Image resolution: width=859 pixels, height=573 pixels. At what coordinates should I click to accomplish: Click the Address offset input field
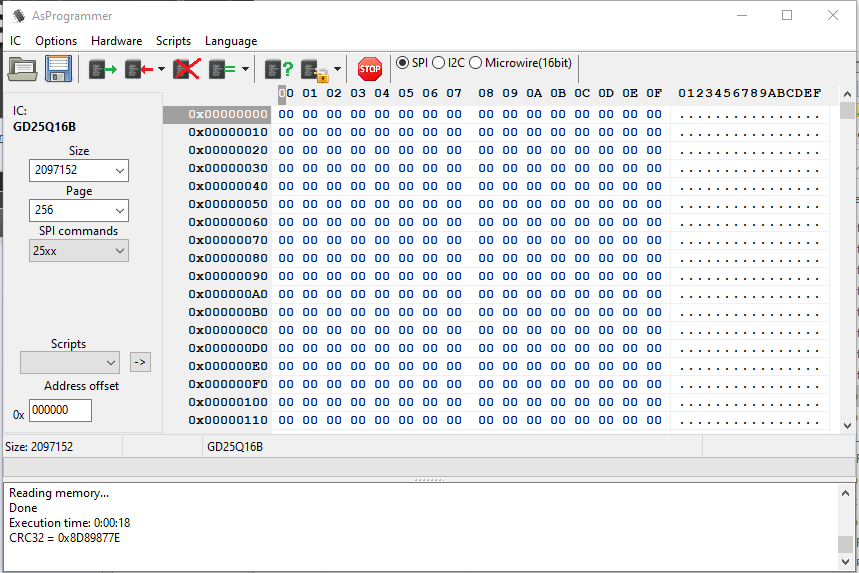pos(60,410)
